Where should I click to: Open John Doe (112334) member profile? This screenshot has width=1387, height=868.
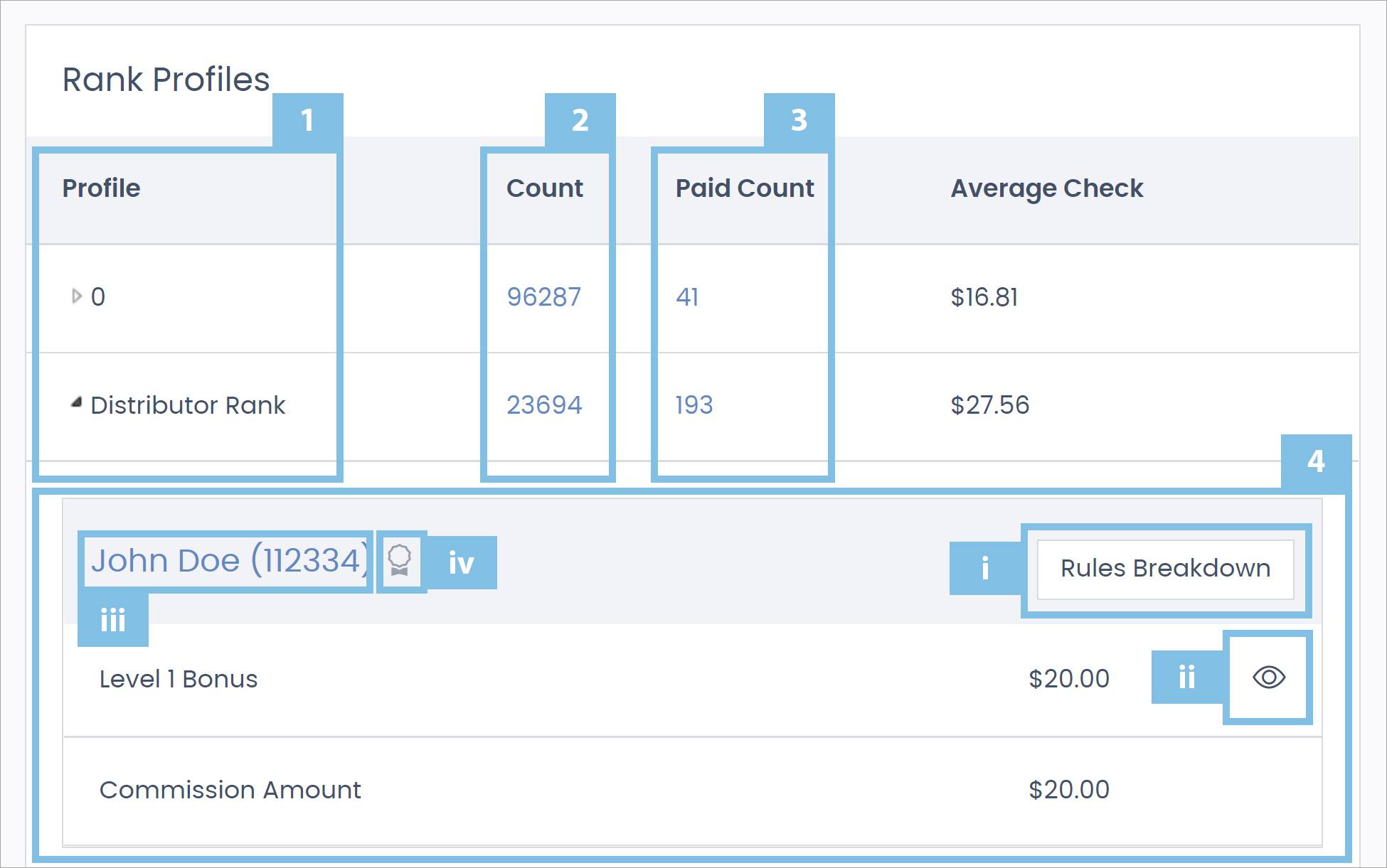tap(228, 561)
